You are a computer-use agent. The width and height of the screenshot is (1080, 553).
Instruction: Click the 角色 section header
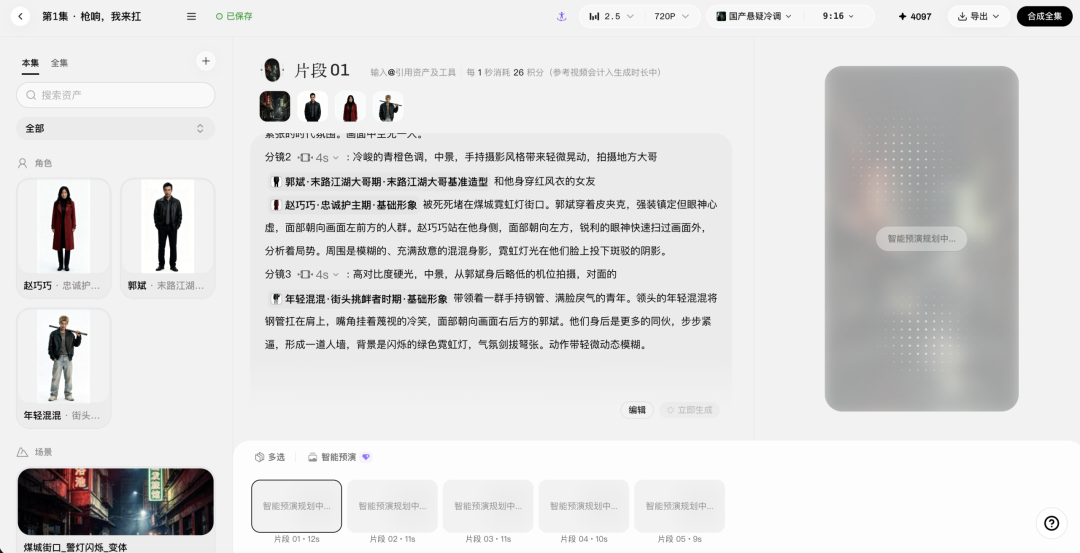[x=34, y=163]
